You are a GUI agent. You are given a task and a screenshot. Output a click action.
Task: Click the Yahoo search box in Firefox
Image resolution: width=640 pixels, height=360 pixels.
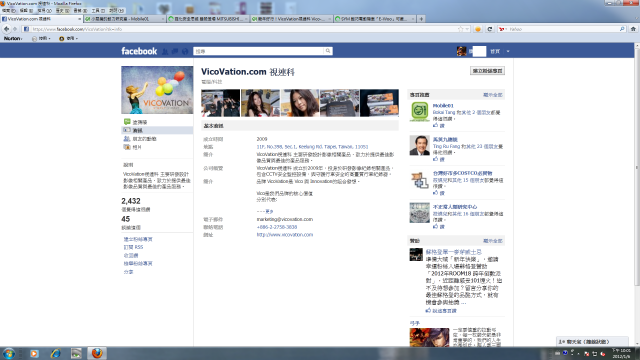tap(563, 29)
